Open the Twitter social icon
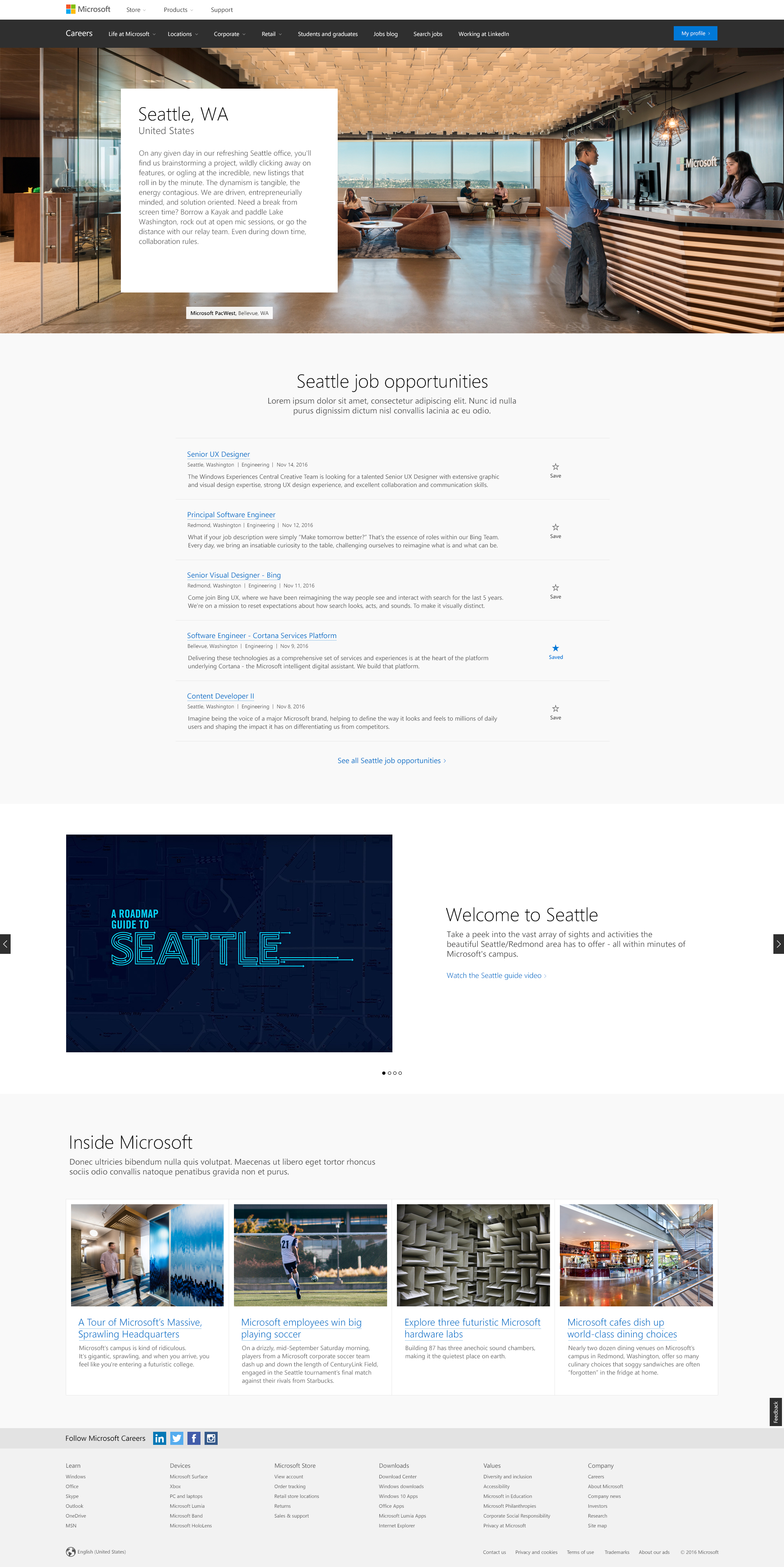 176,1438
